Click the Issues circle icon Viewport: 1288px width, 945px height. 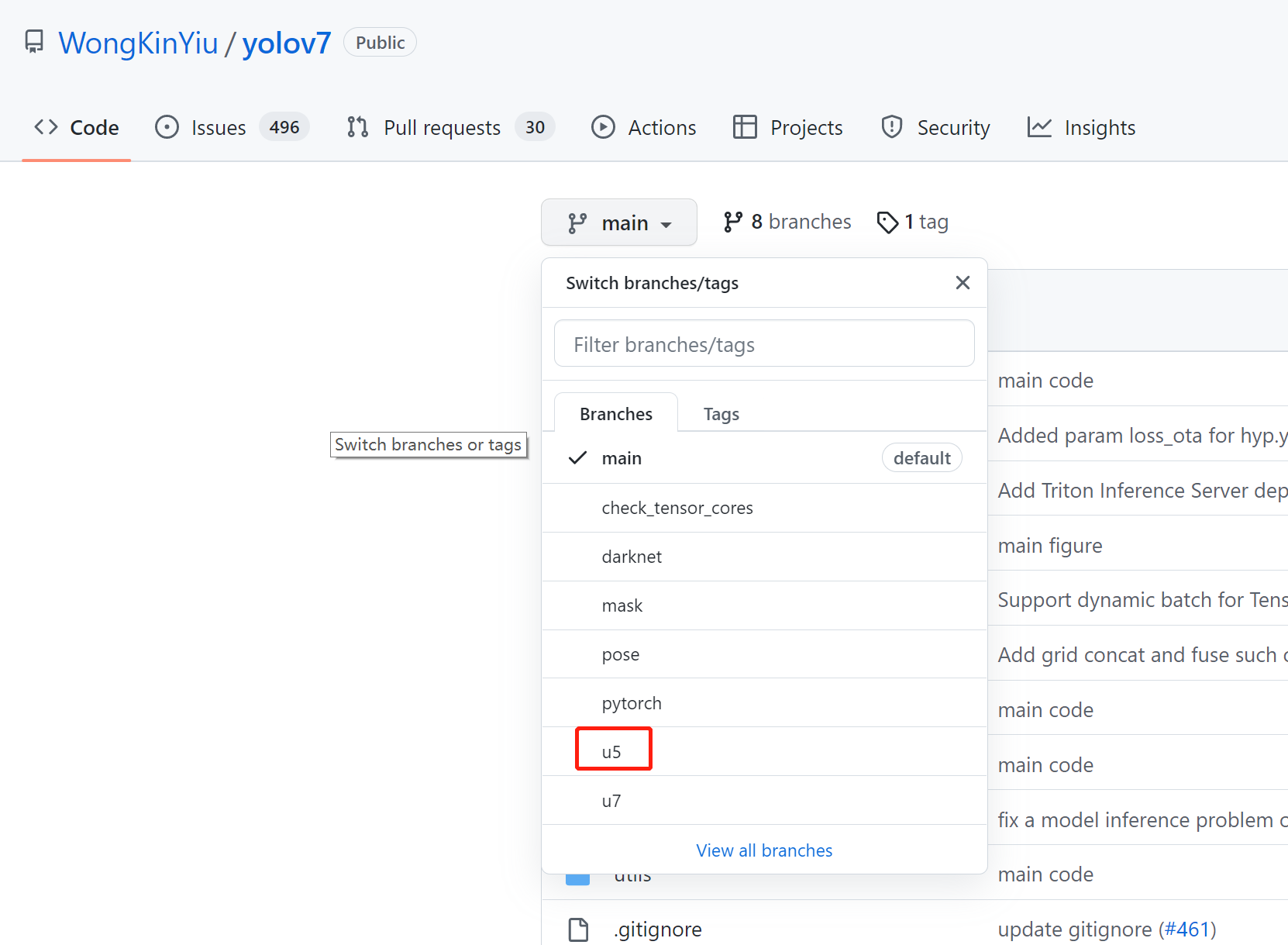(x=167, y=126)
